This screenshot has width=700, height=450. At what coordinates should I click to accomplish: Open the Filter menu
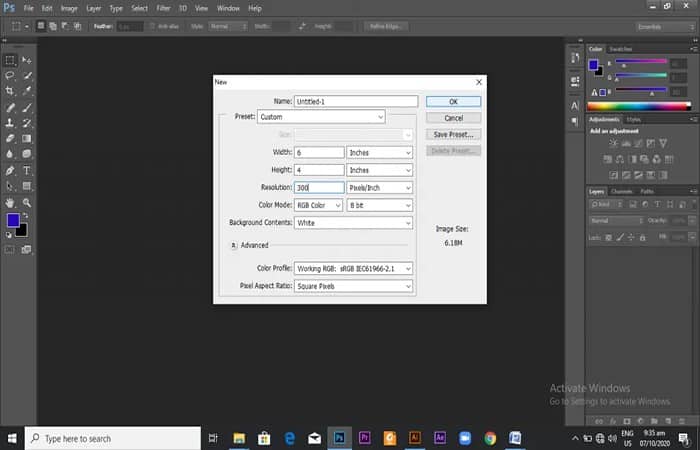[163, 8]
